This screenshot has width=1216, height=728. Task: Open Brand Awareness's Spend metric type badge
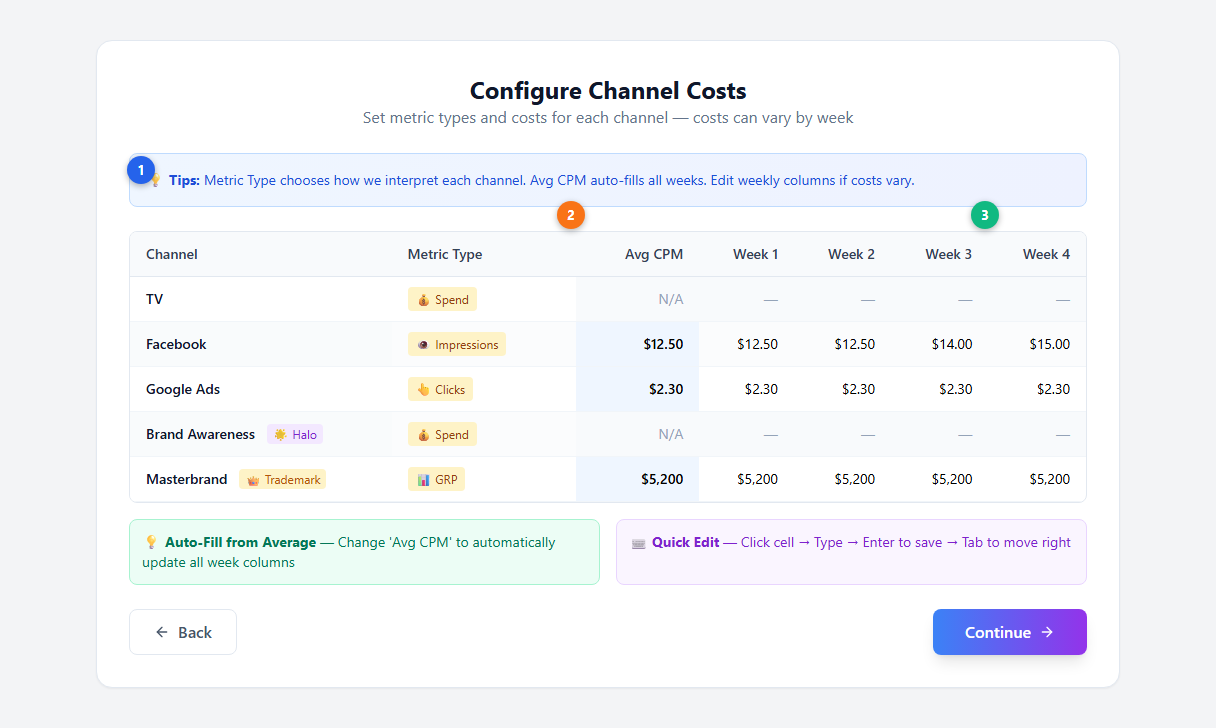(442, 434)
